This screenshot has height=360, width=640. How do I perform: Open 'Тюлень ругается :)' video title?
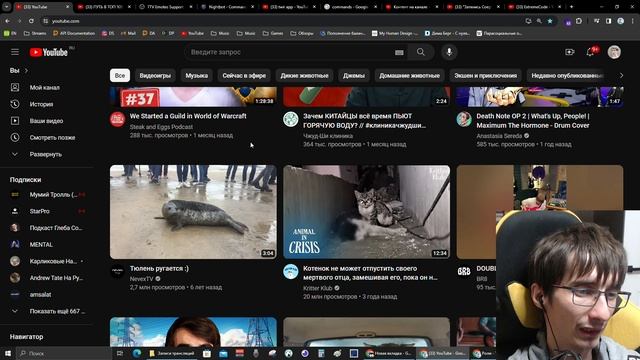click(159, 269)
